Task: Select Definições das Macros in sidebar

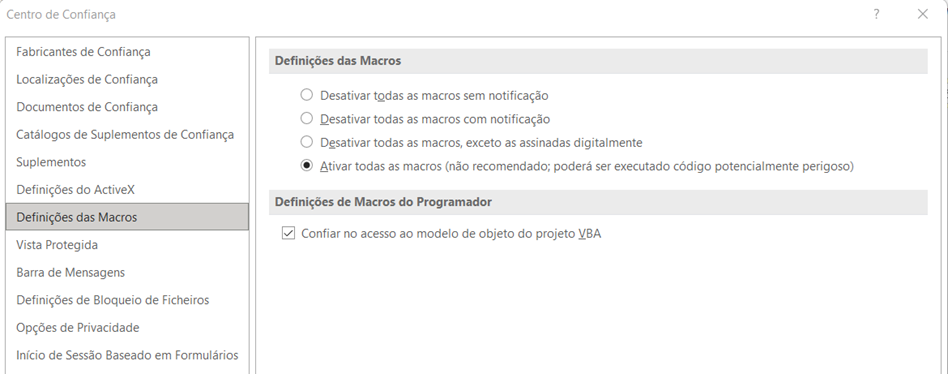Action: [127, 217]
